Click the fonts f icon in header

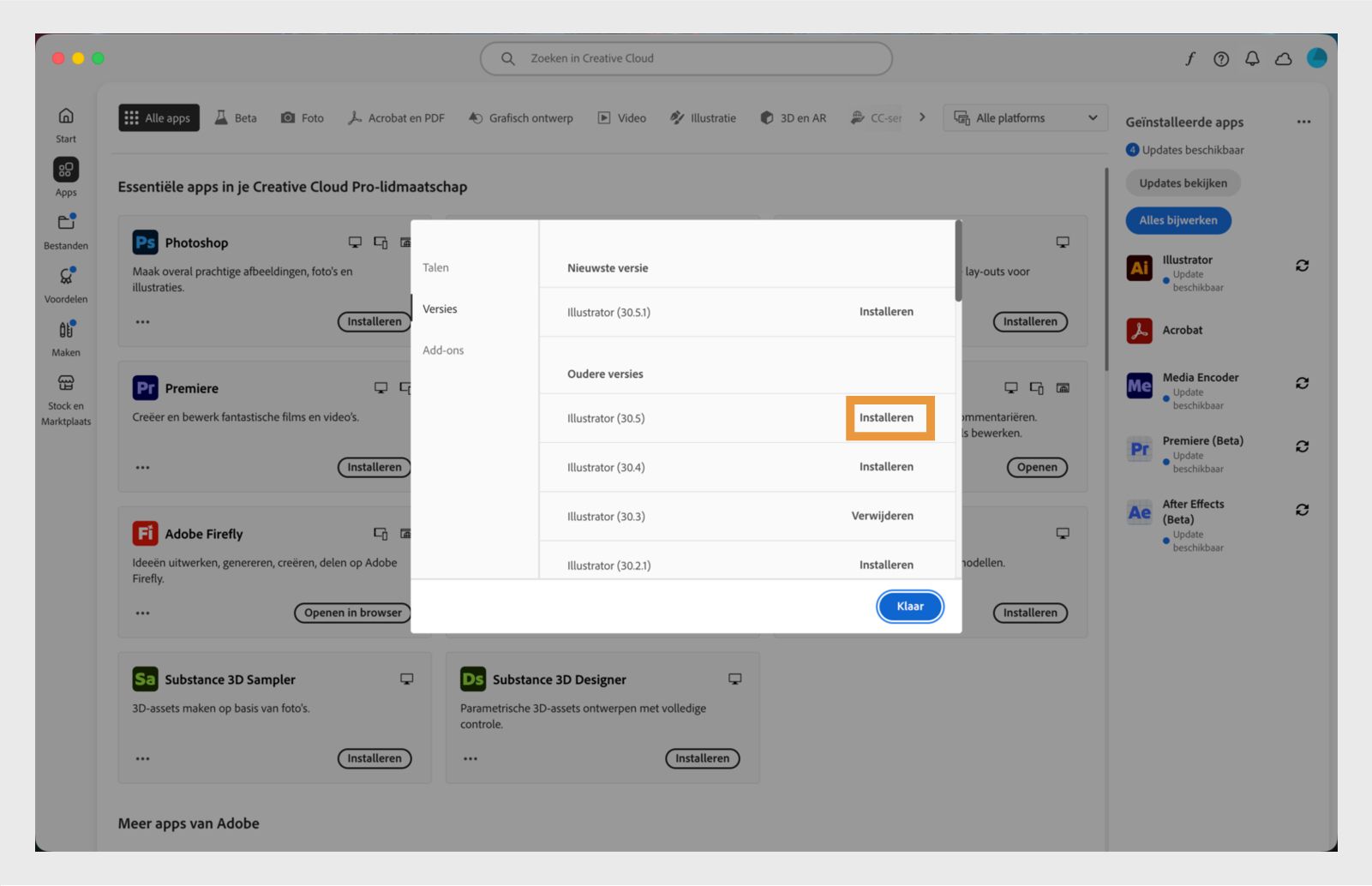[1190, 58]
